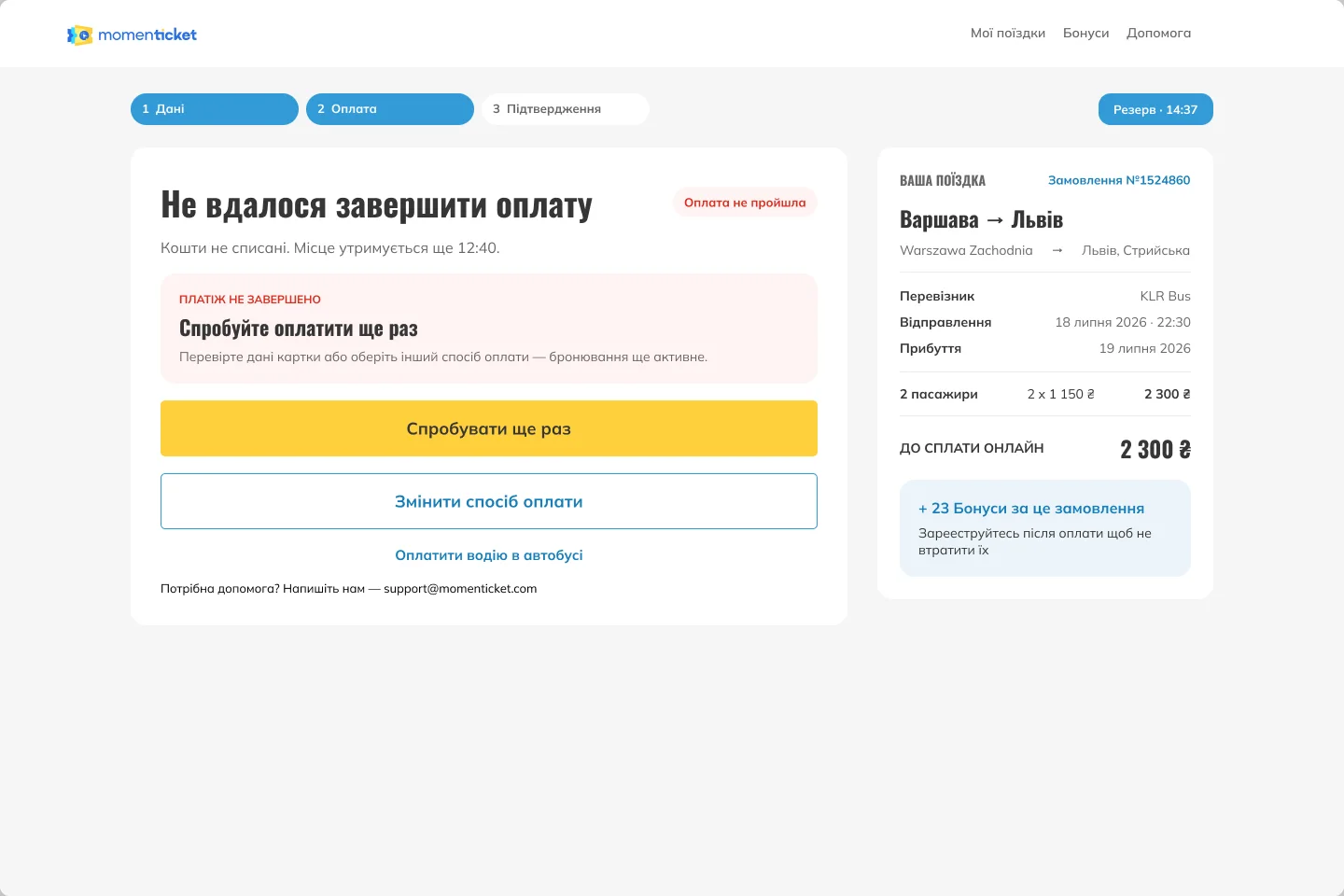Open the Допомога link in header

[1158, 34]
